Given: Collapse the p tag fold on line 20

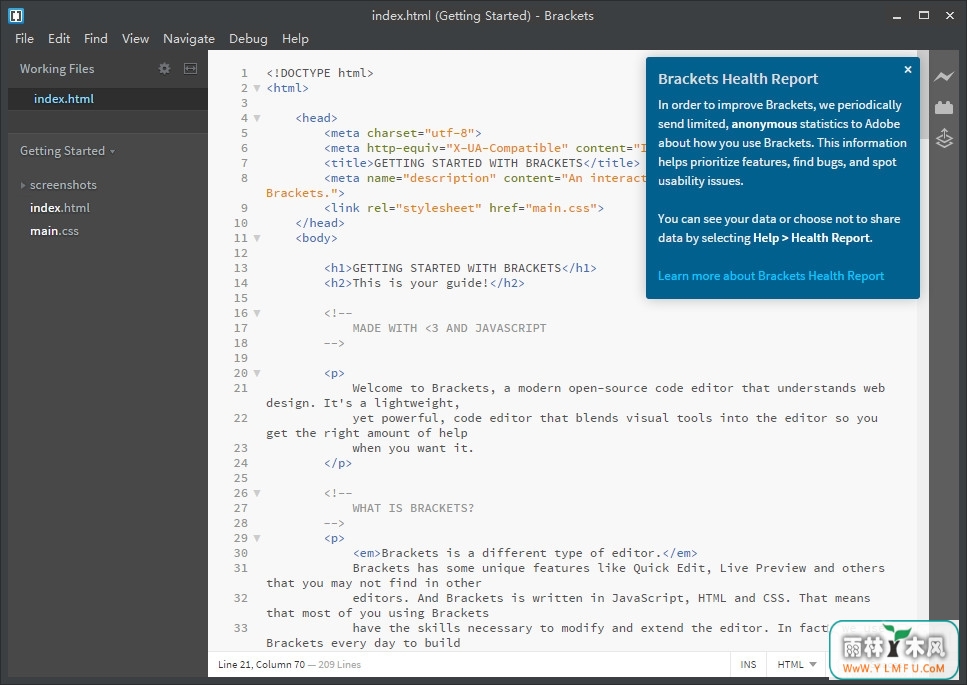Looking at the screenshot, I should click(257, 373).
